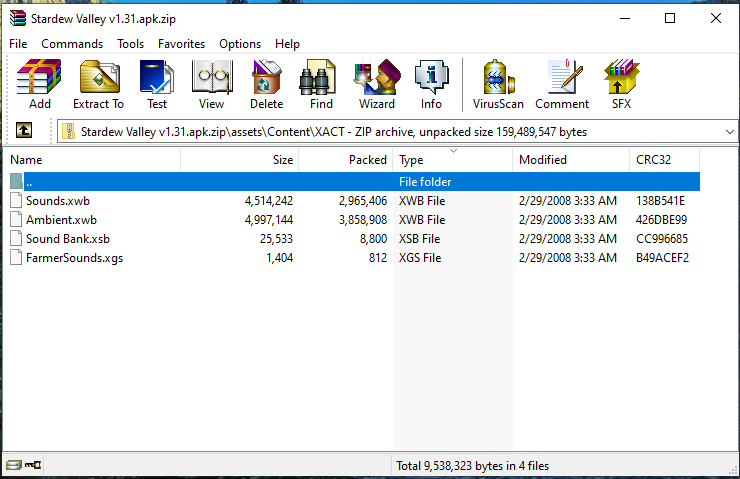The width and height of the screenshot is (740, 479).
Task: Click the key password status icon
Action: (x=33, y=465)
